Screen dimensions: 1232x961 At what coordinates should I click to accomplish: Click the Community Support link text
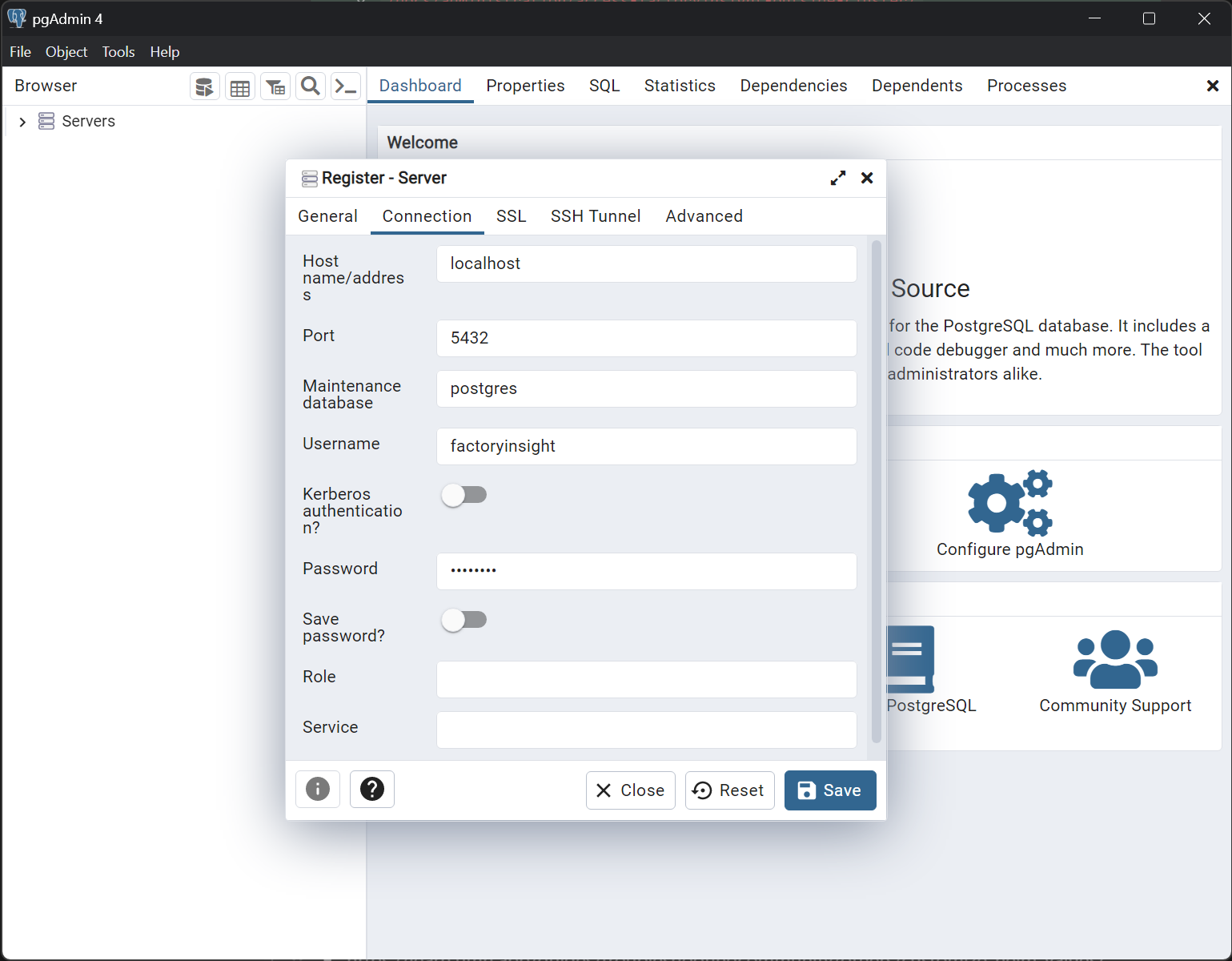[x=1115, y=706]
